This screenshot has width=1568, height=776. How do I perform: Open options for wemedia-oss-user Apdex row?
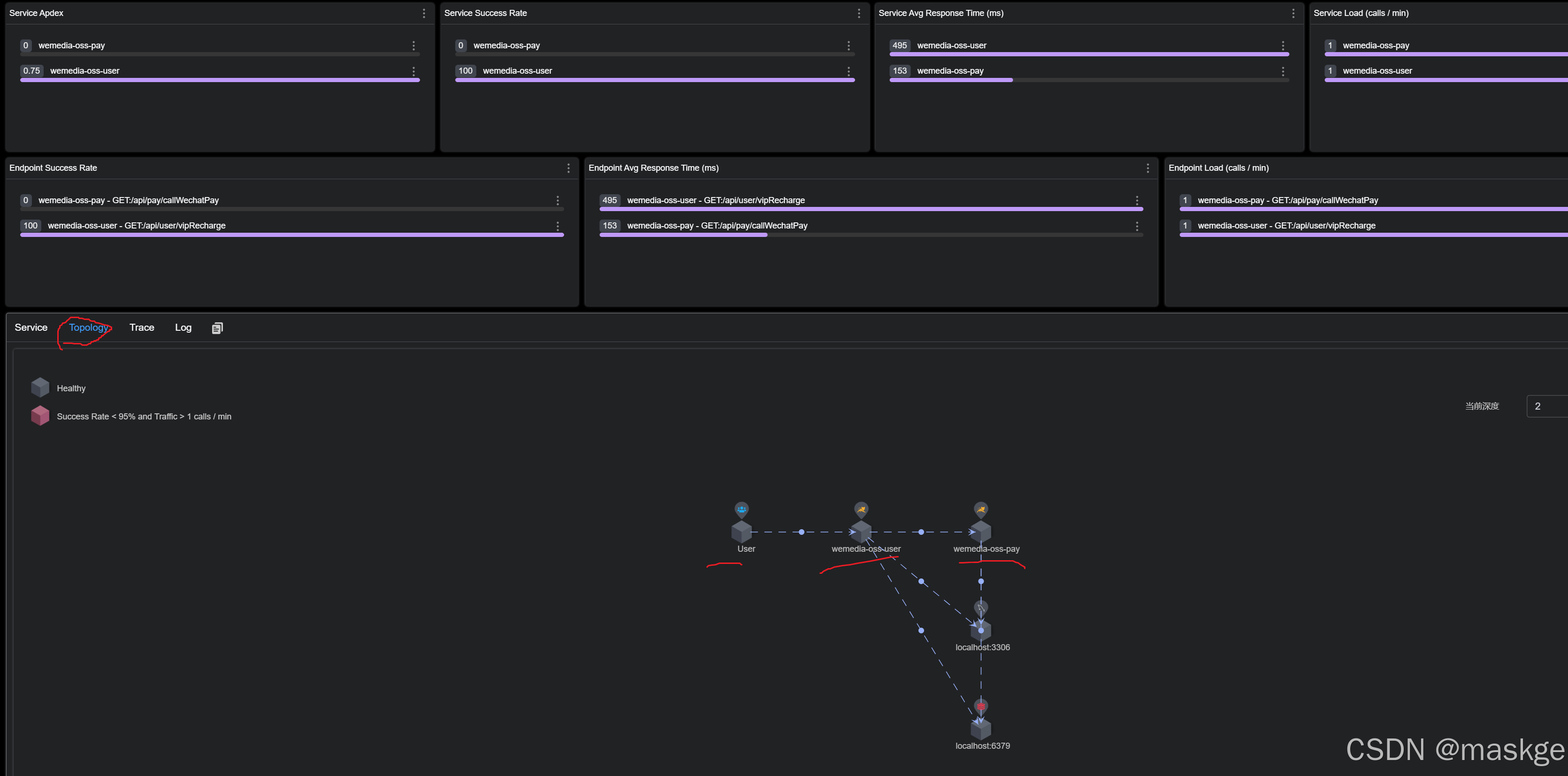(x=414, y=71)
